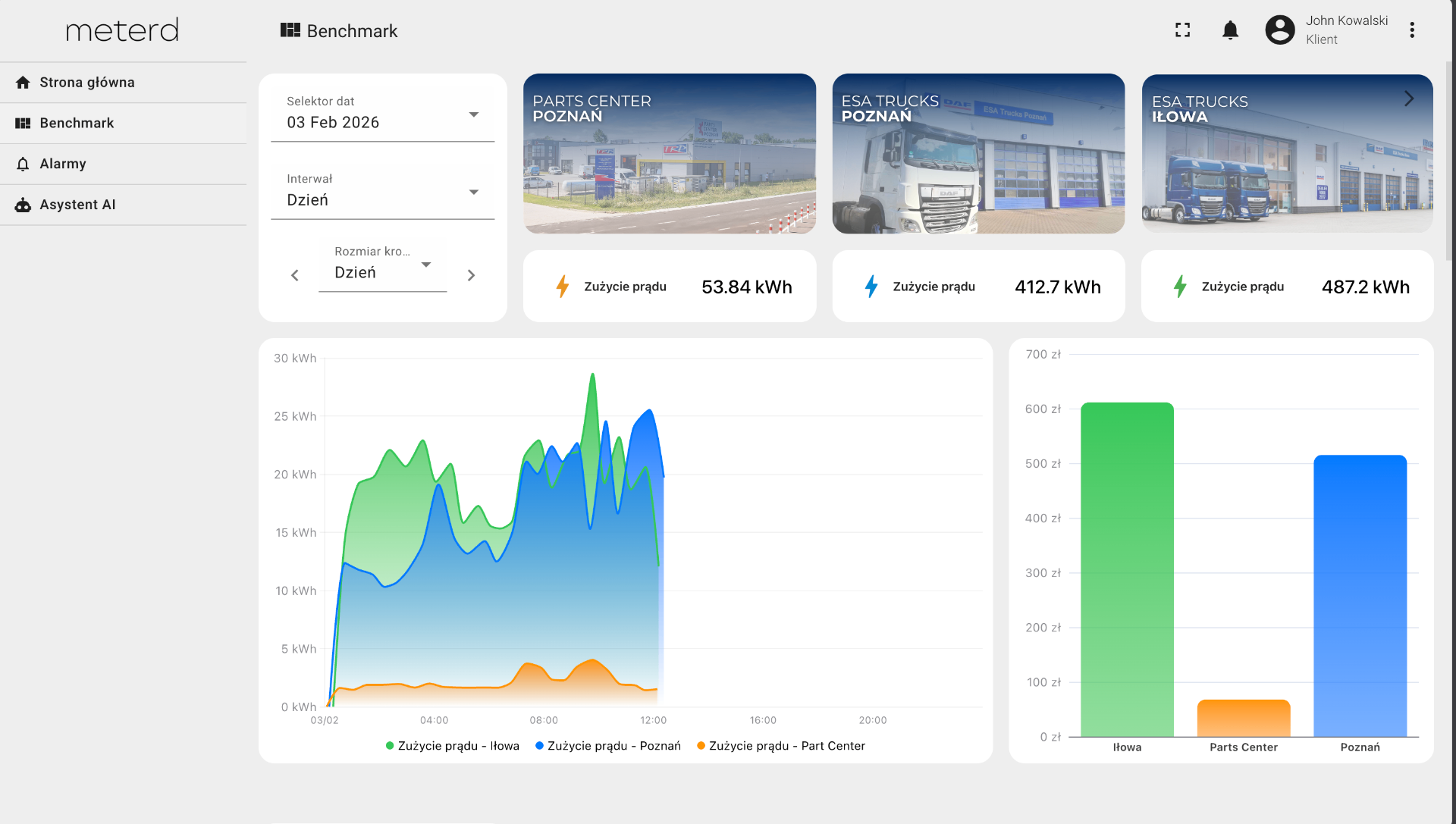Click the meterd logo

pos(122,30)
